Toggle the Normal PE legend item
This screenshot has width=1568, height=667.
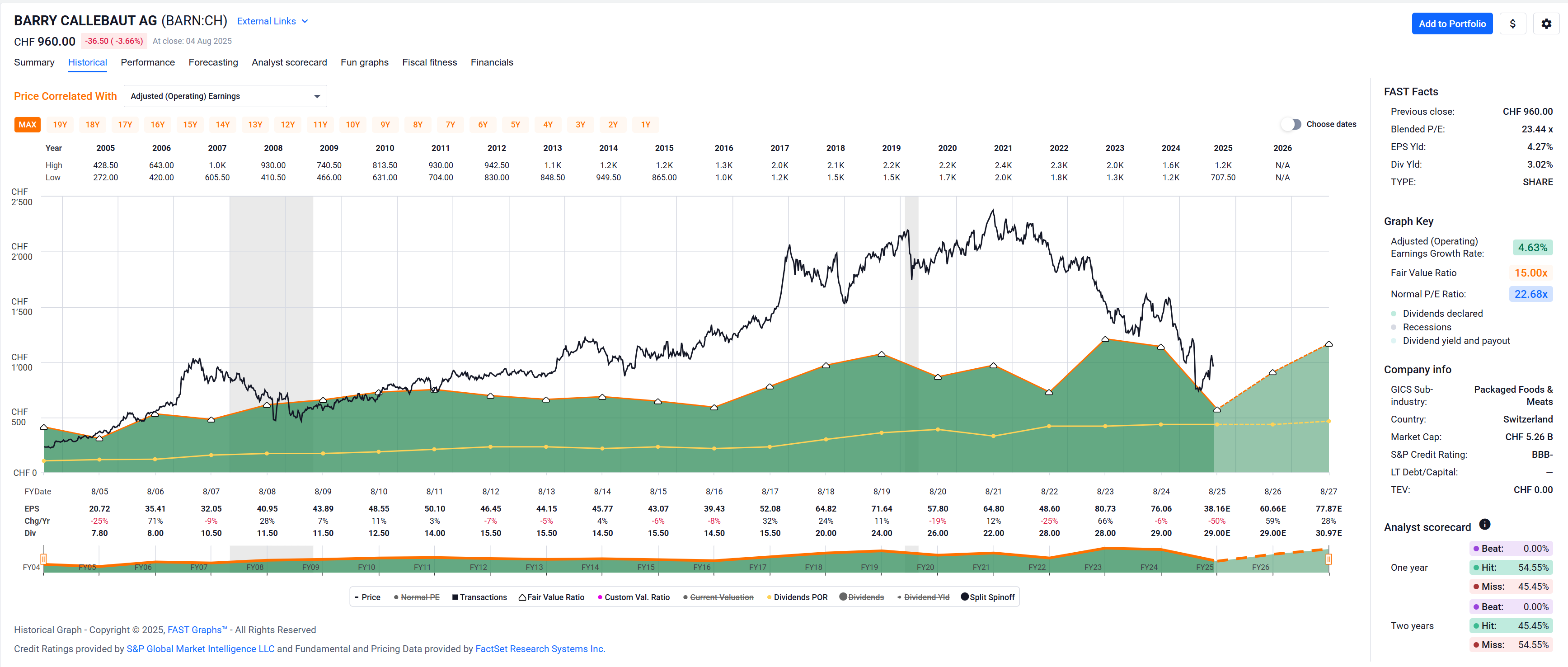(416, 597)
